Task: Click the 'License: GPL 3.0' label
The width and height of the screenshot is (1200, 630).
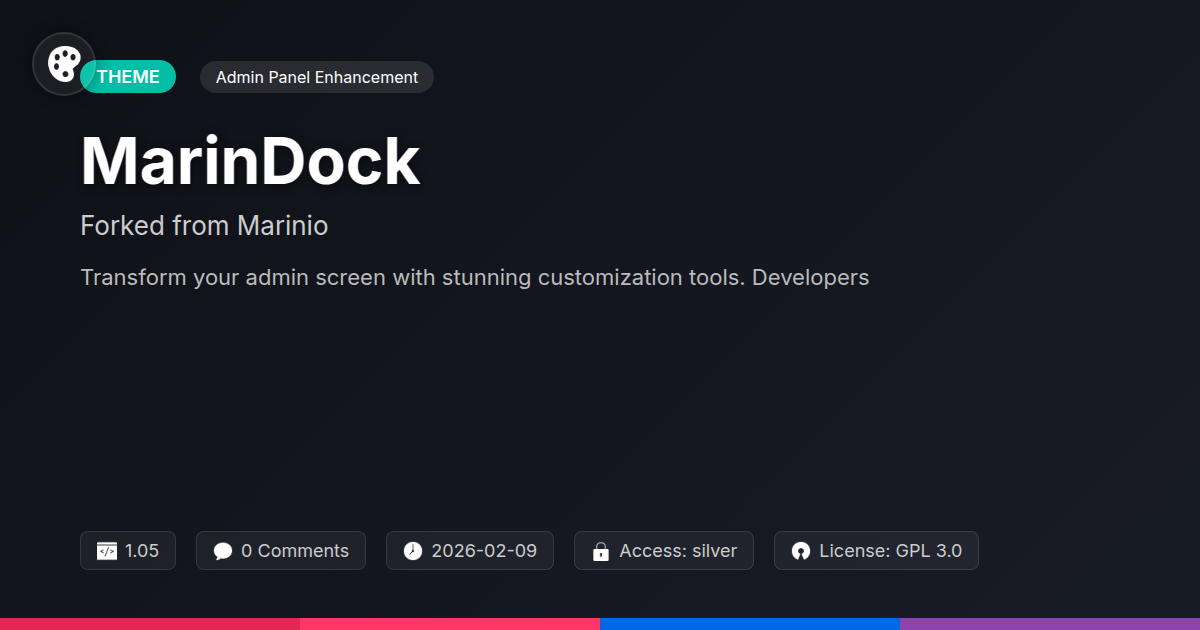Action: click(890, 551)
